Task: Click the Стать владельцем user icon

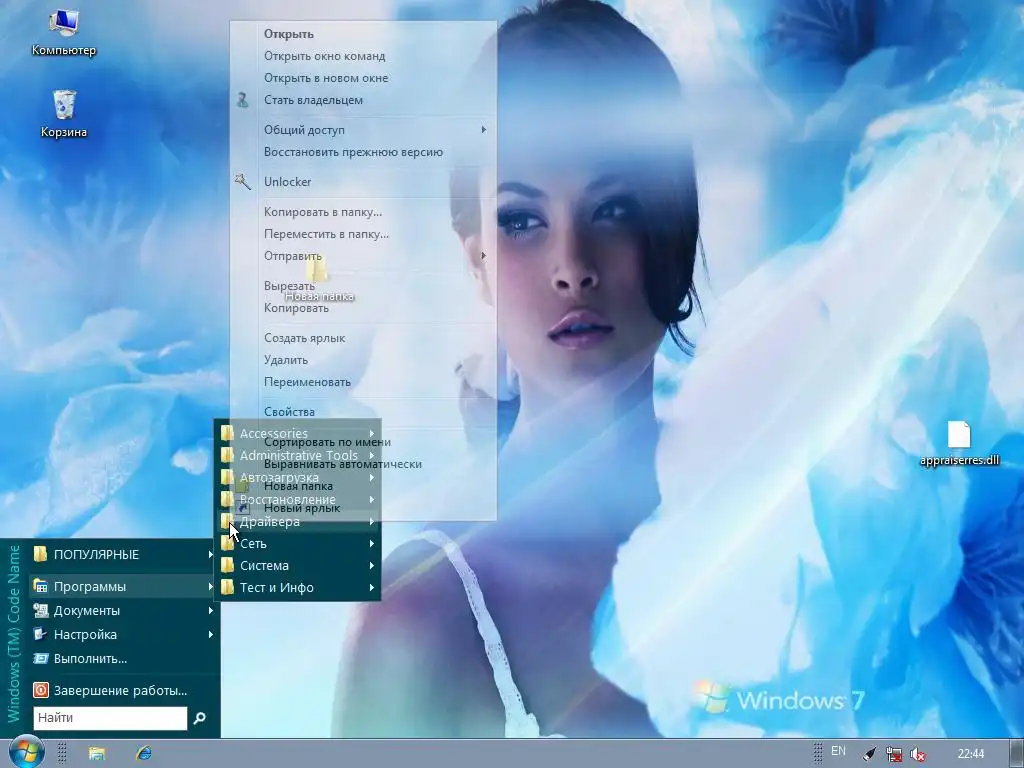Action: (242, 100)
